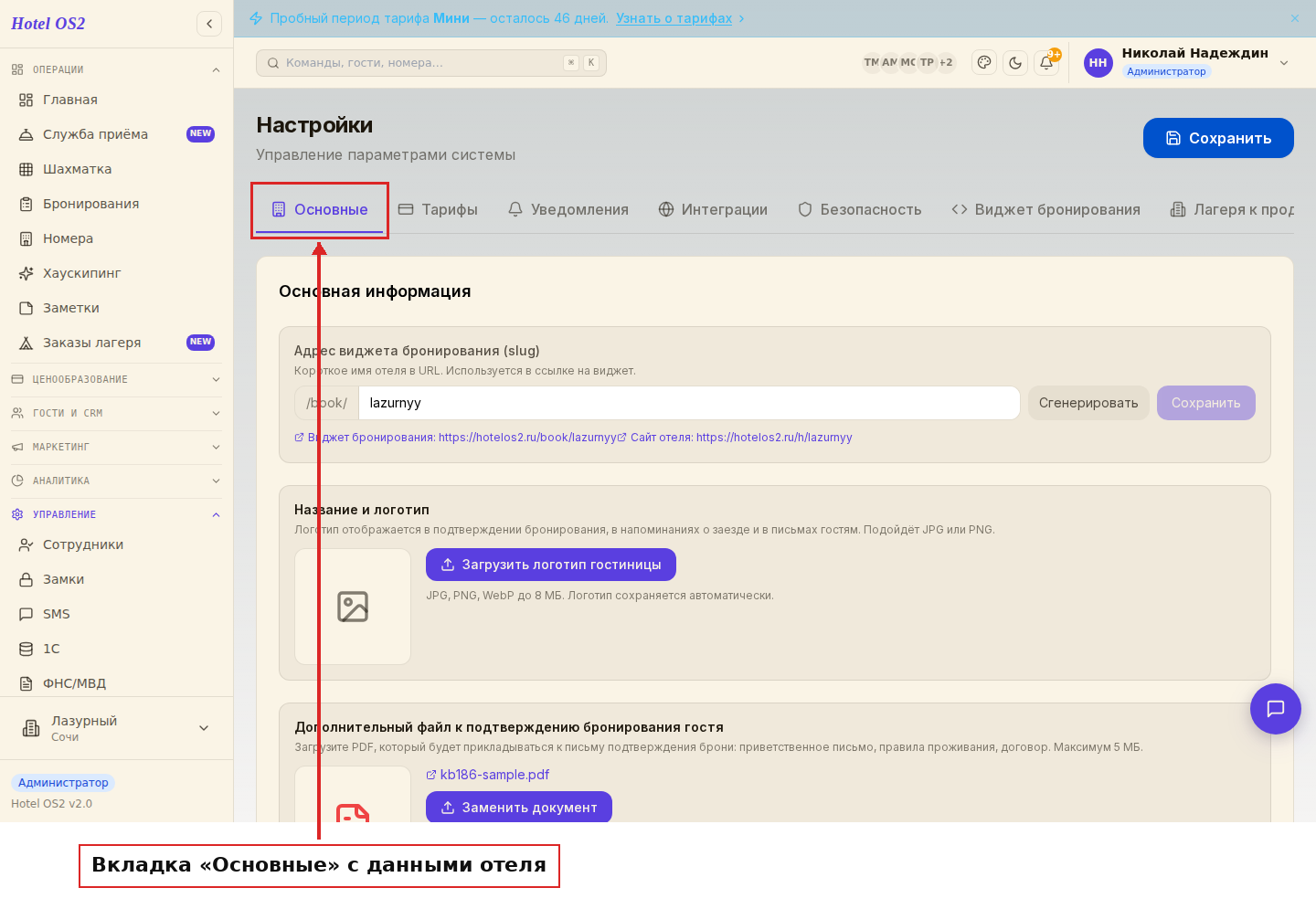Click Заменить документ button
The height and width of the screenshot is (909, 1316).
(519, 808)
